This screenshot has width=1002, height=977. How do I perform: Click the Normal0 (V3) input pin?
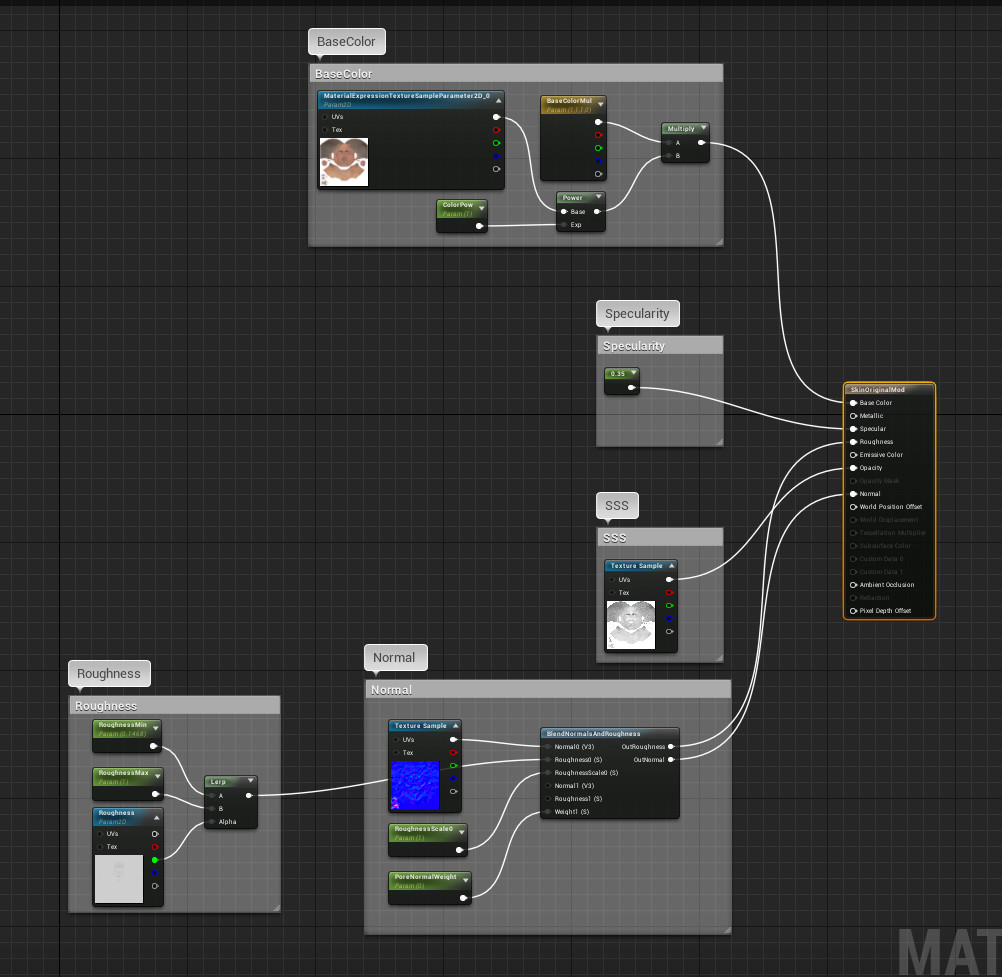click(x=548, y=746)
